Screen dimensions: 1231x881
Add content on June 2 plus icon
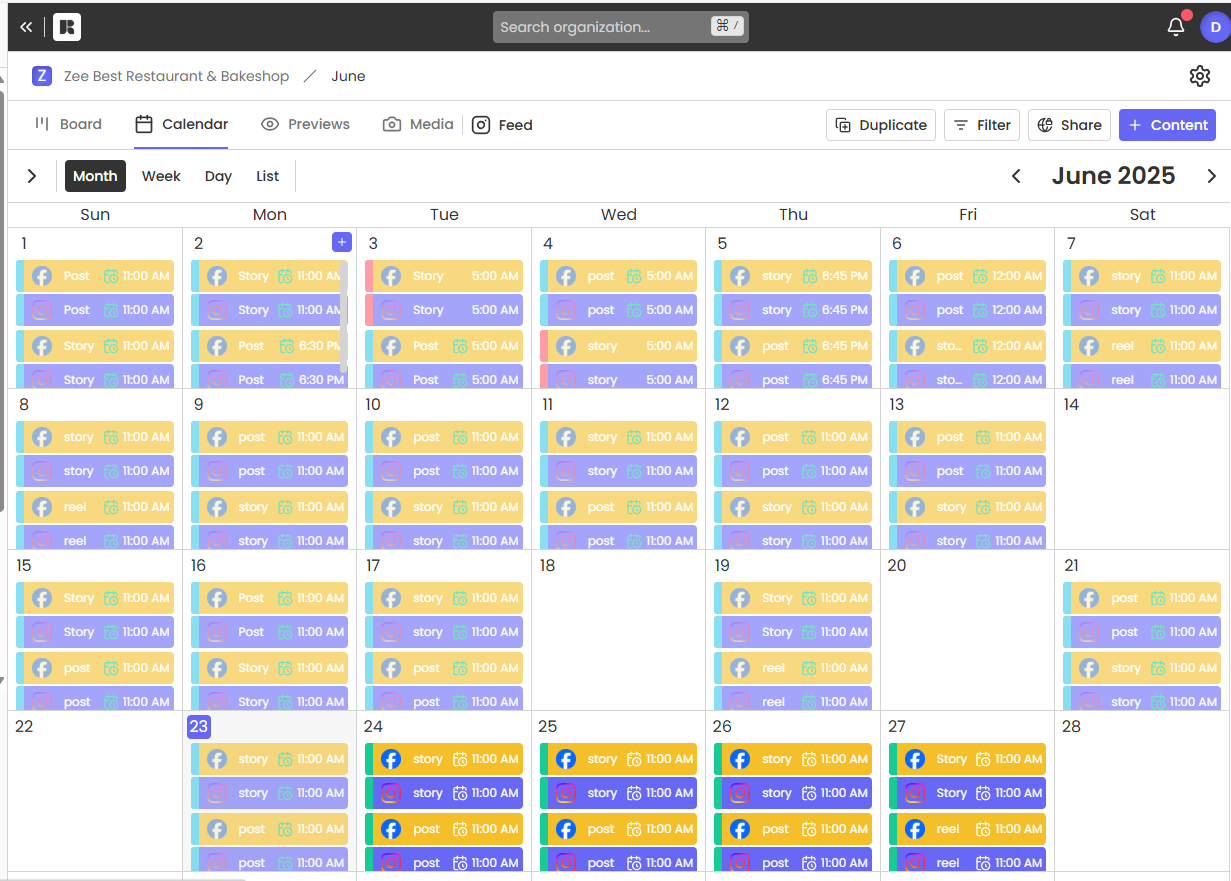coord(342,242)
